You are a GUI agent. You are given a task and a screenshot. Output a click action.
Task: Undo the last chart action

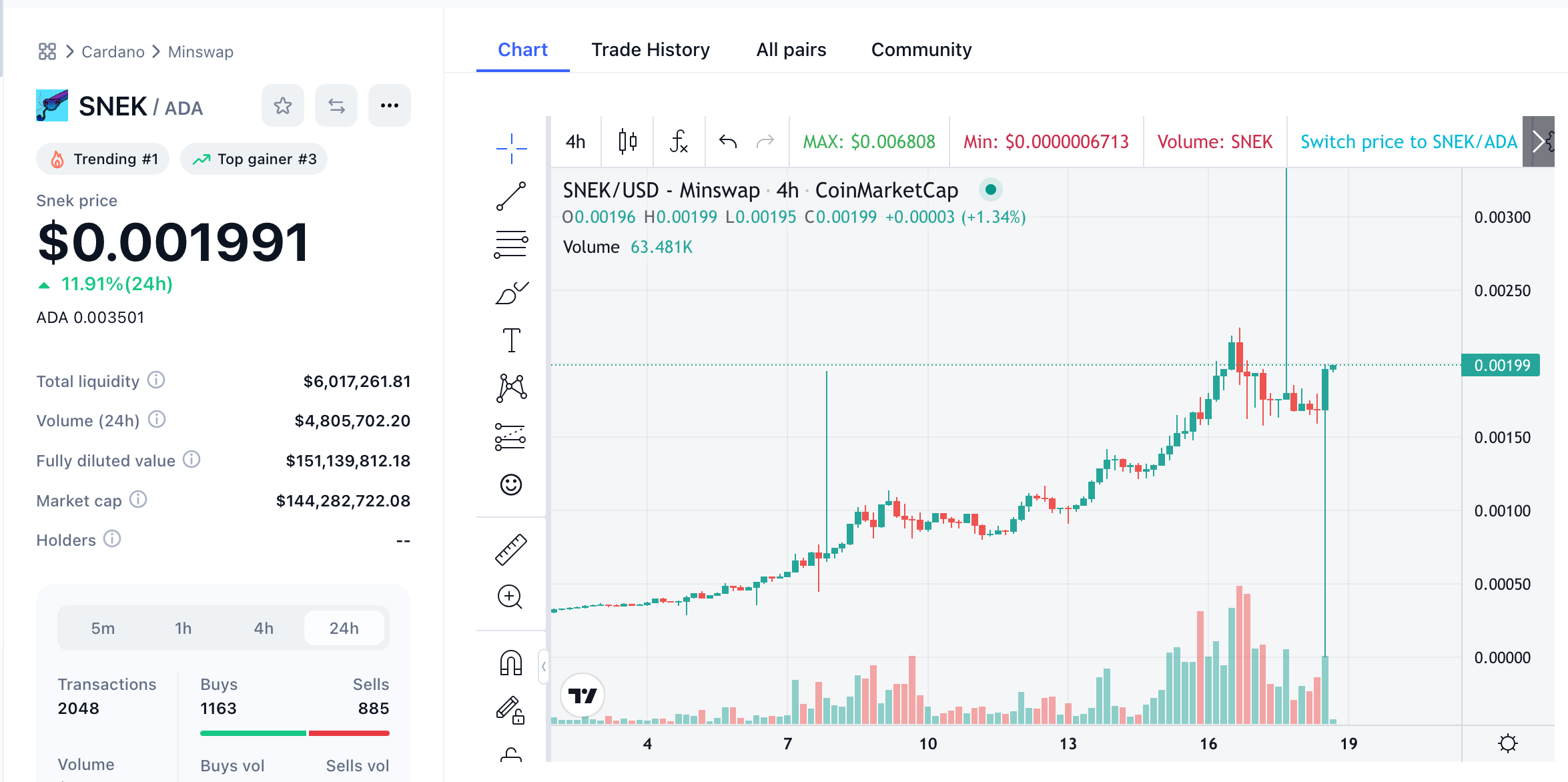click(728, 141)
